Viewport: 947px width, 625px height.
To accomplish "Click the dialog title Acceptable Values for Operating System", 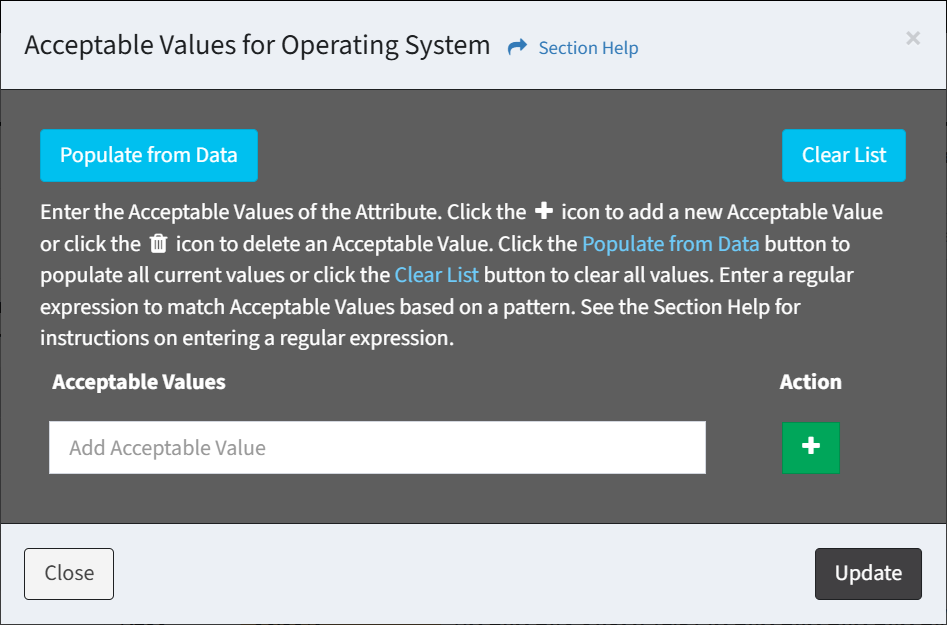I will click(257, 45).
